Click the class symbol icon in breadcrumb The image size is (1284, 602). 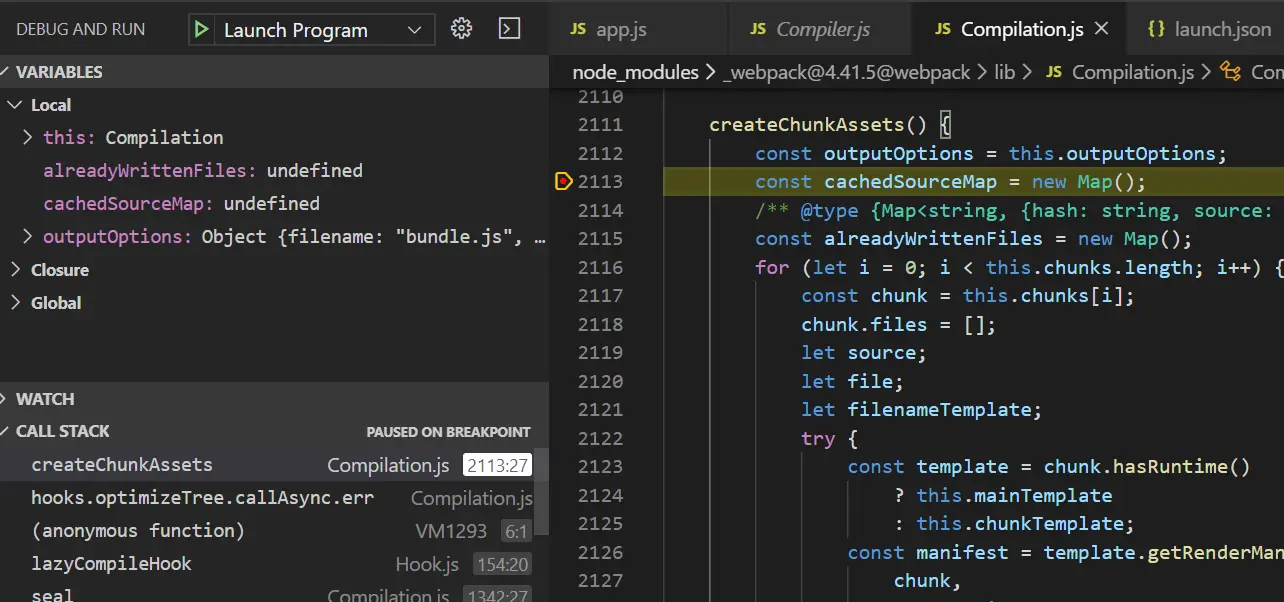click(1232, 72)
